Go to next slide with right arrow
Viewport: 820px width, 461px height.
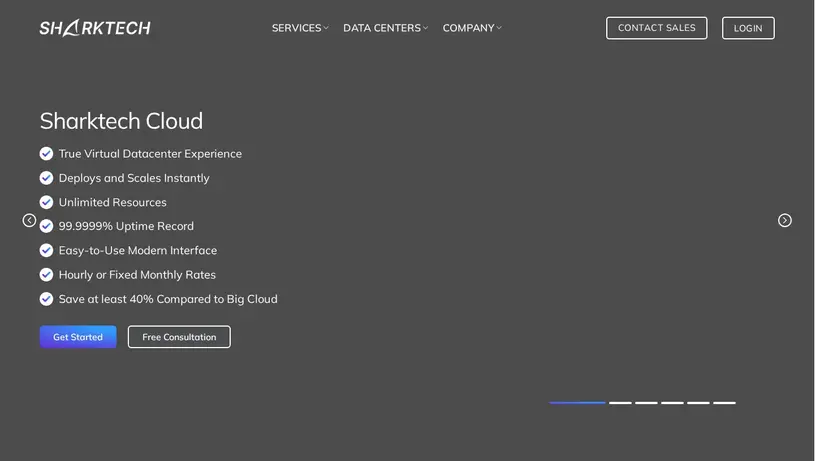[784, 221]
